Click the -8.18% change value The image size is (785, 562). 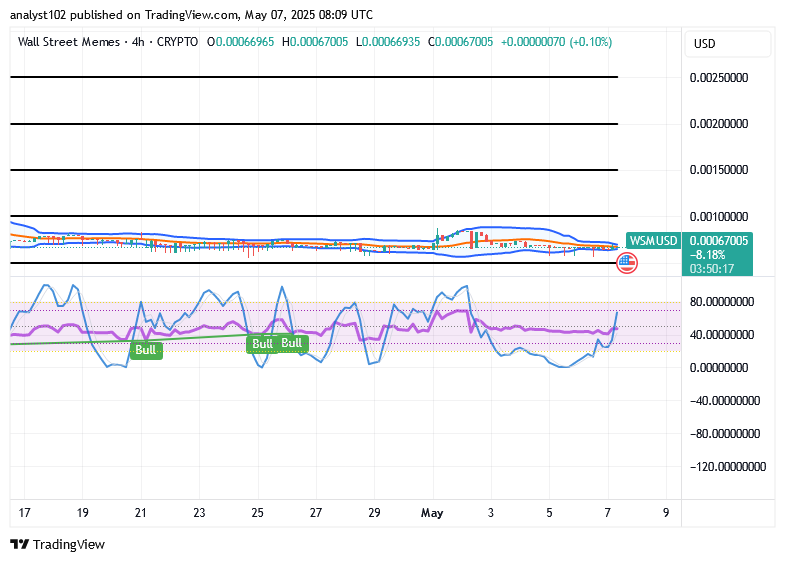click(707, 255)
